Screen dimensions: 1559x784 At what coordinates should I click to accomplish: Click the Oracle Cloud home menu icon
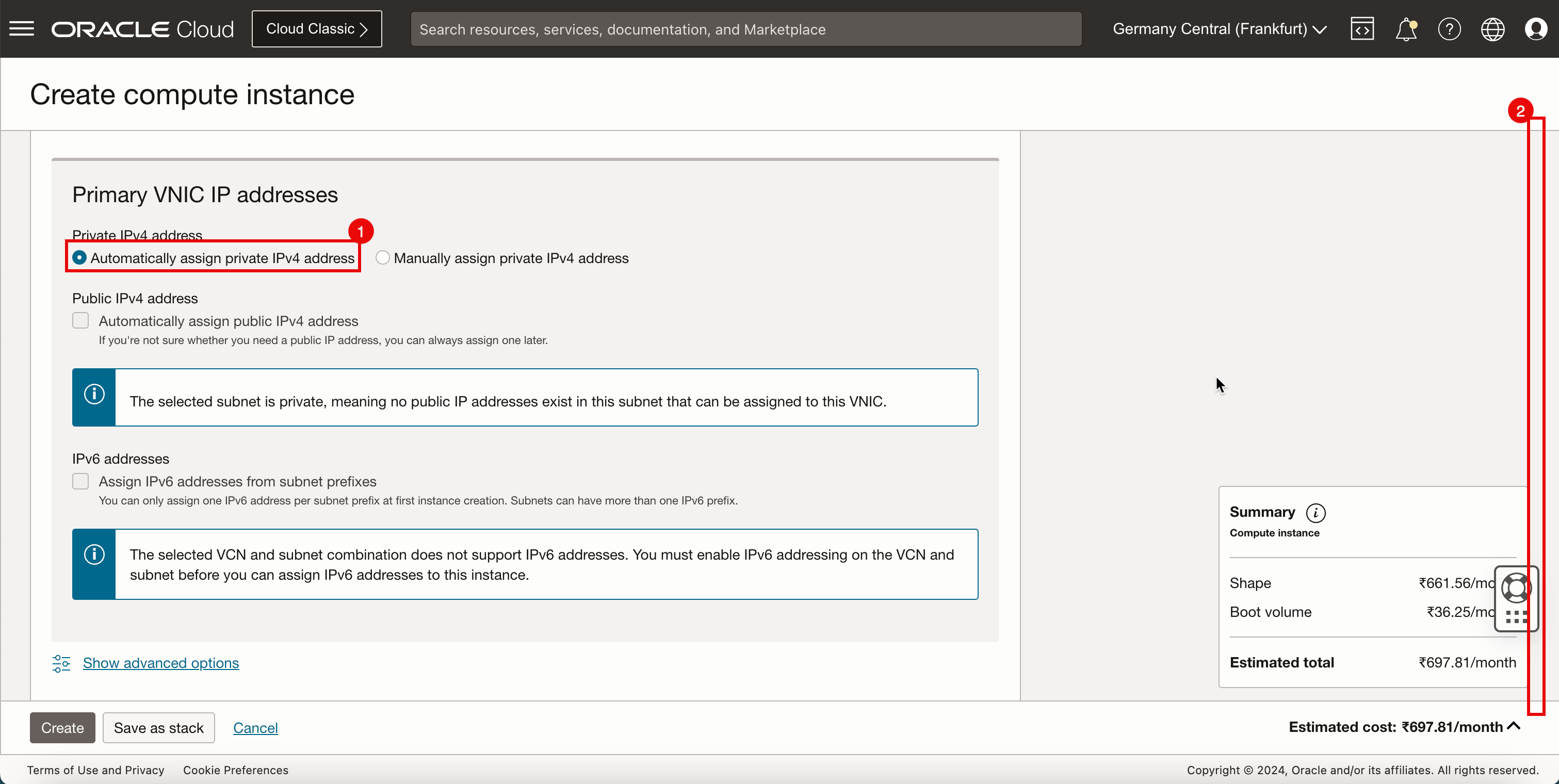(x=22, y=28)
